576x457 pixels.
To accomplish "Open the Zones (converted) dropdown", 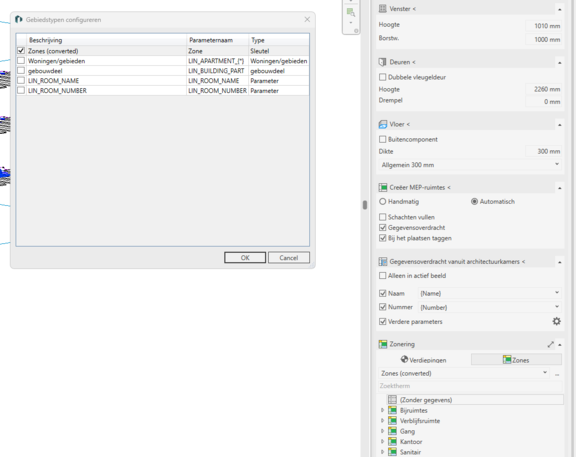I will click(464, 373).
